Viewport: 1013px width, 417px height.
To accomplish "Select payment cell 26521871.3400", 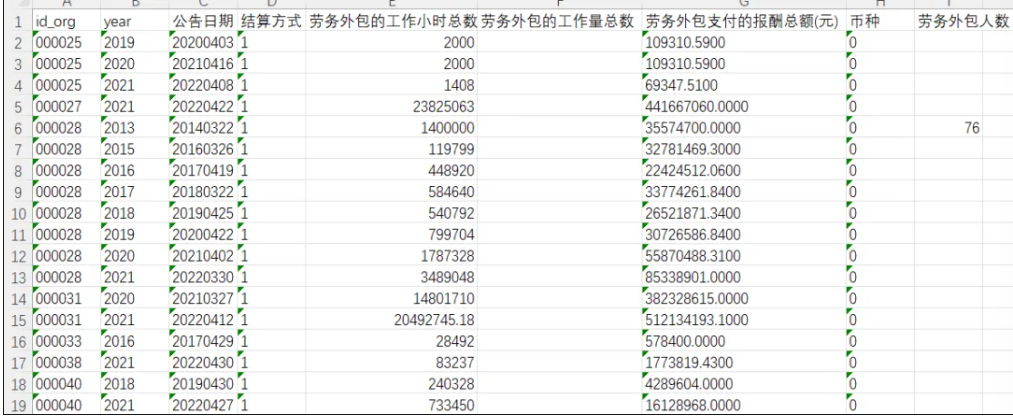I will coord(744,213).
